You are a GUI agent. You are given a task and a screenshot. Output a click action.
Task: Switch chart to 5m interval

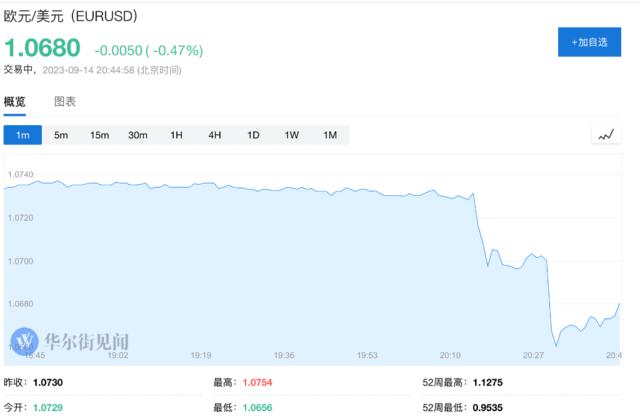(x=61, y=135)
